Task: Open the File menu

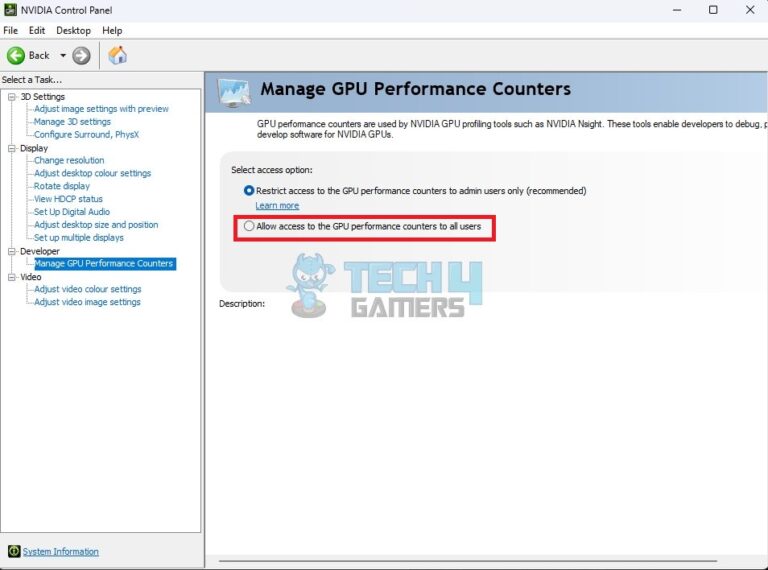Action: 10,31
